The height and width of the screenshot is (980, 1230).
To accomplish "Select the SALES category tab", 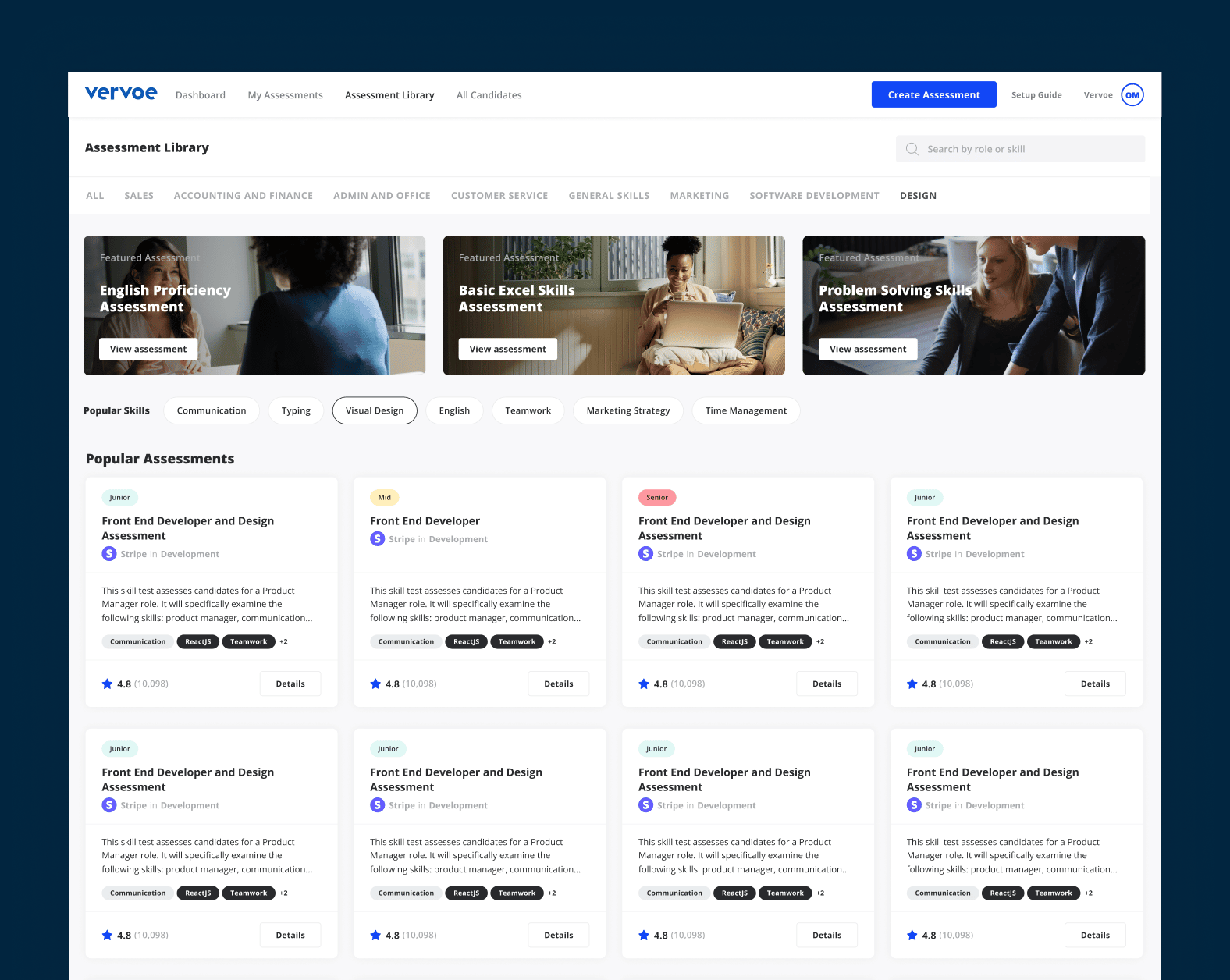I will tap(139, 196).
